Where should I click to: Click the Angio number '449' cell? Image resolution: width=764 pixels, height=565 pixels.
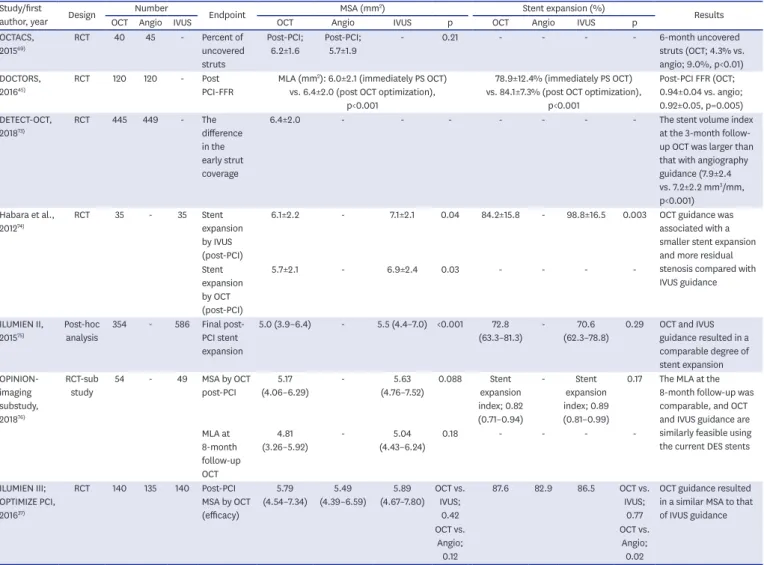click(150, 119)
